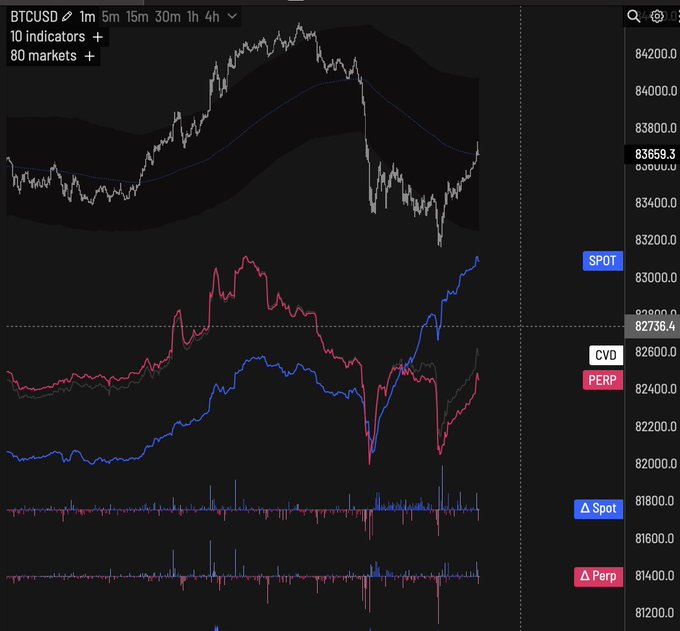This screenshot has height=631, width=680.
Task: Click the 82600.0 price axis label
Action: [656, 352]
